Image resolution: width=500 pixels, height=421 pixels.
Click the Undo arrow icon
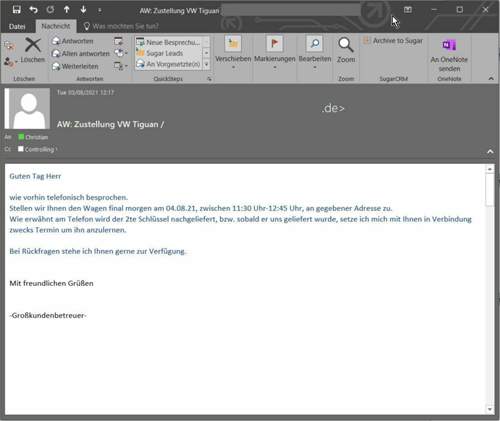pos(33,10)
